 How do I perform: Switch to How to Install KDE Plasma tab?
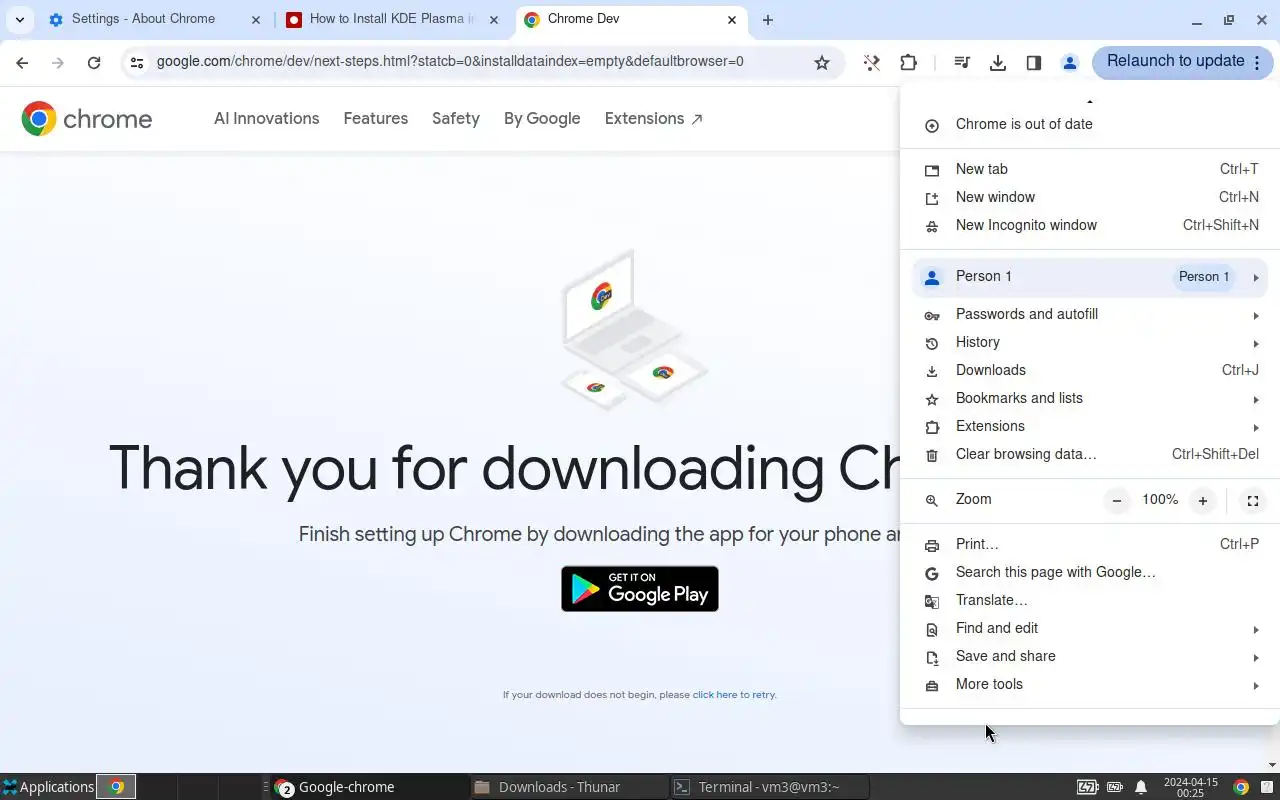(x=392, y=19)
